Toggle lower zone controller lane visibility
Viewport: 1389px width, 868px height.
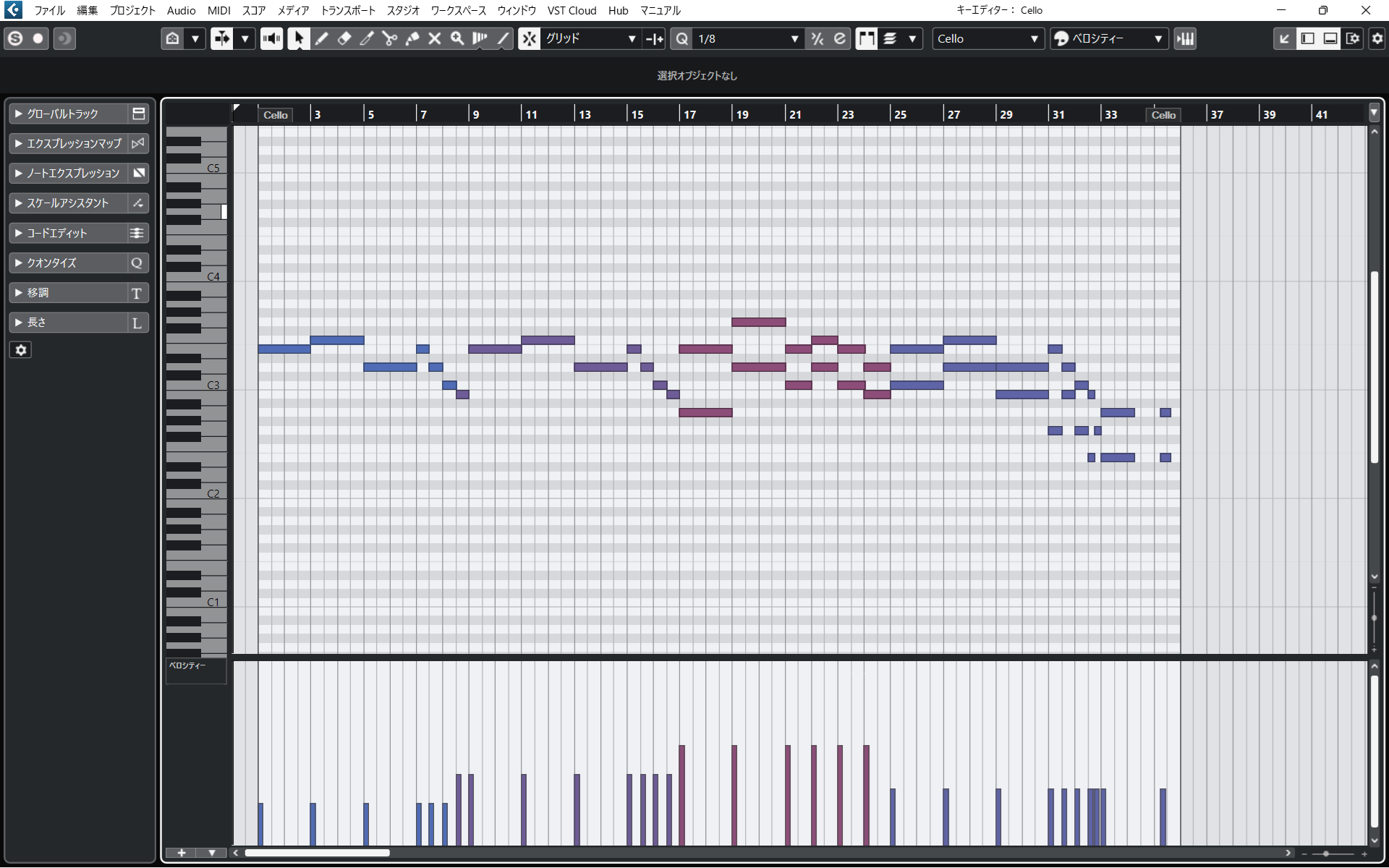1330,39
